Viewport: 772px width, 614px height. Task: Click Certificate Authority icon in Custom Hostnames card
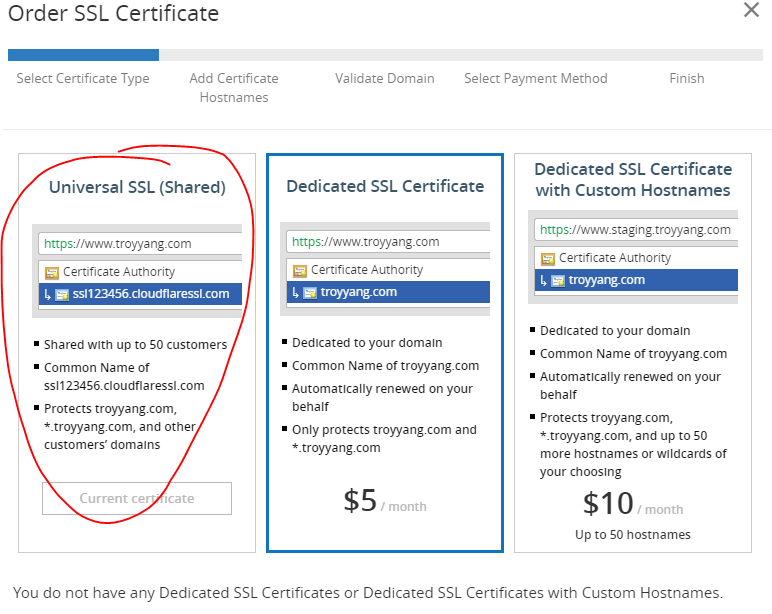click(x=547, y=258)
